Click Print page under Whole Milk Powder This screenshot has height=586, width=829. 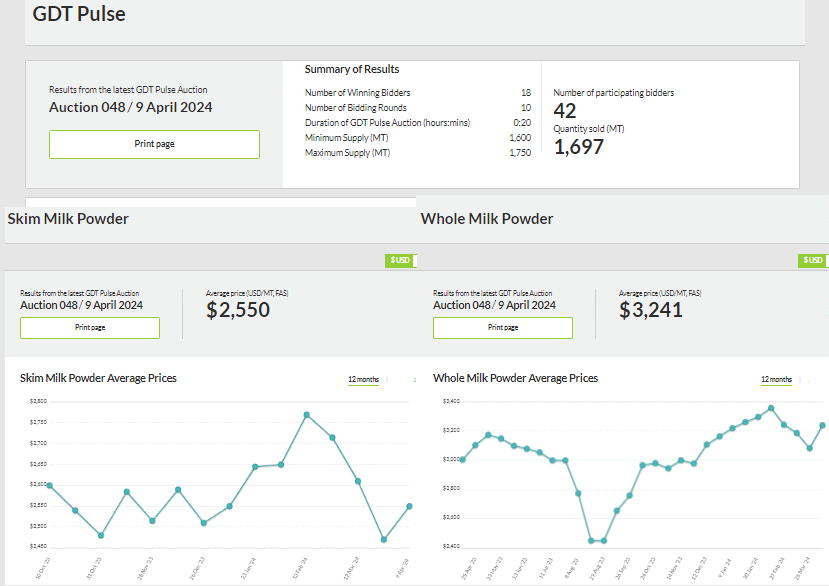tap(503, 328)
